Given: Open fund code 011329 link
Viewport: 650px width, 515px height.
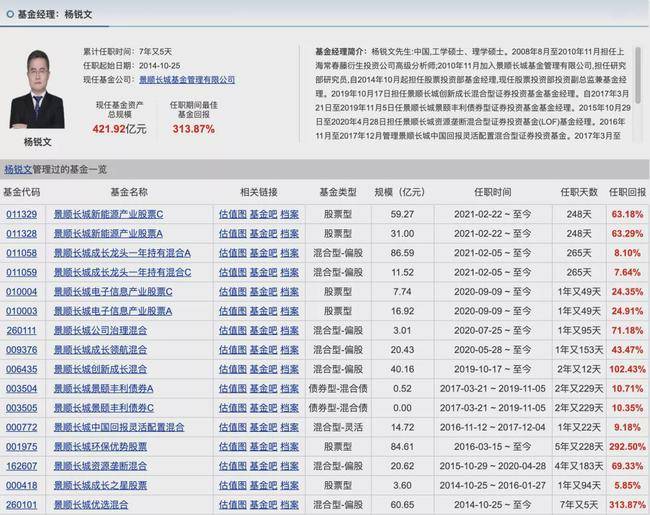Looking at the screenshot, I should (22, 214).
